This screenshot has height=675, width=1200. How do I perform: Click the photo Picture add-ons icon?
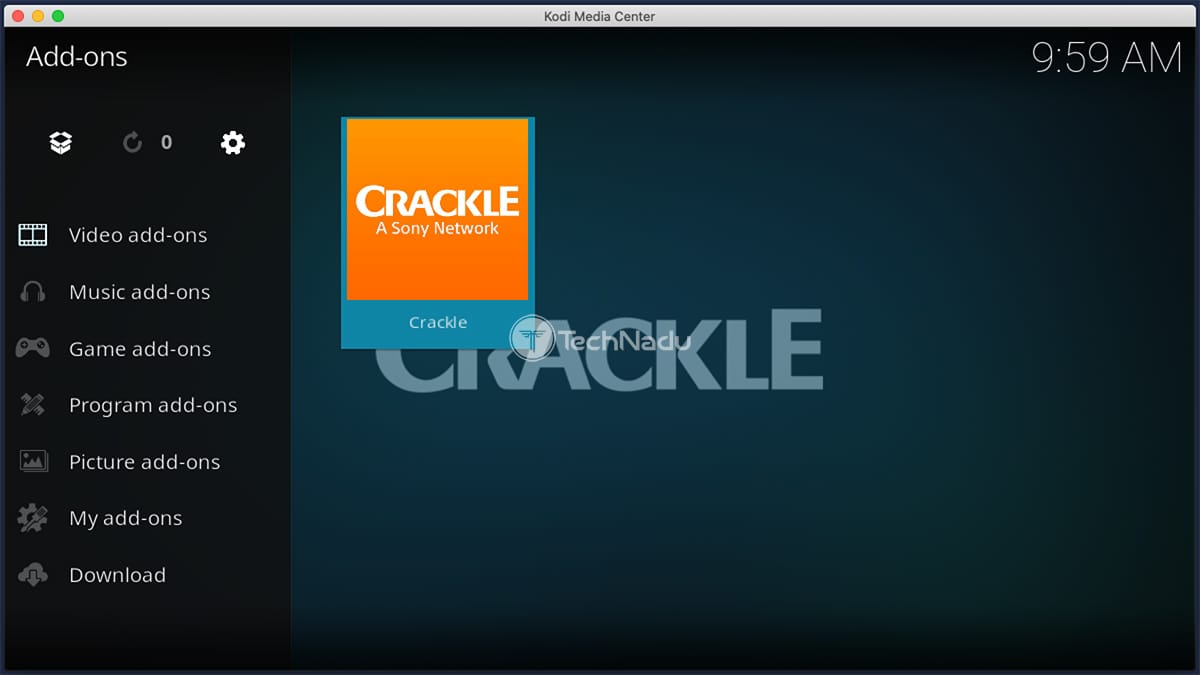tap(33, 462)
